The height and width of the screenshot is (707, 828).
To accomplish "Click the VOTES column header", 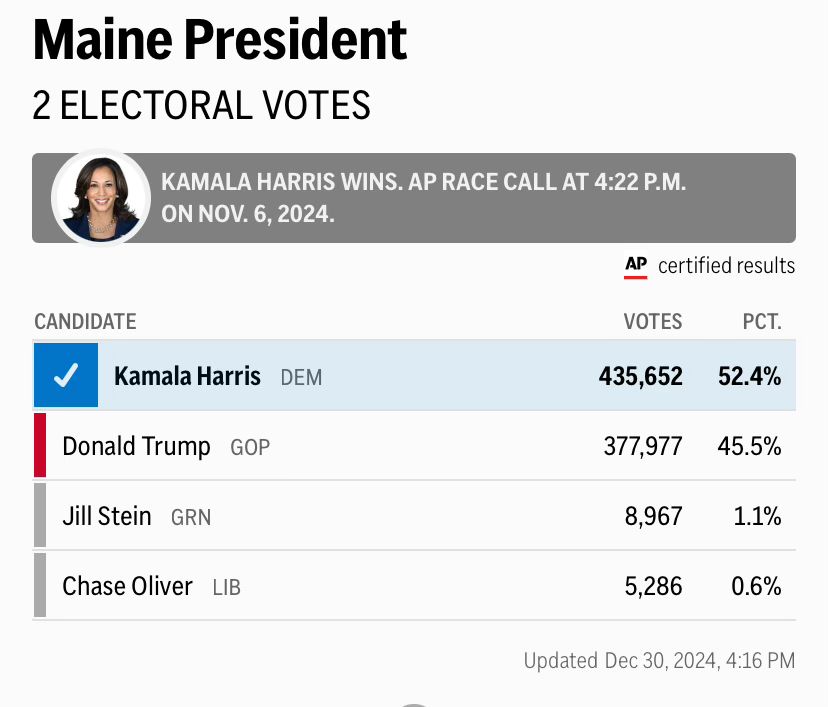I will [653, 322].
